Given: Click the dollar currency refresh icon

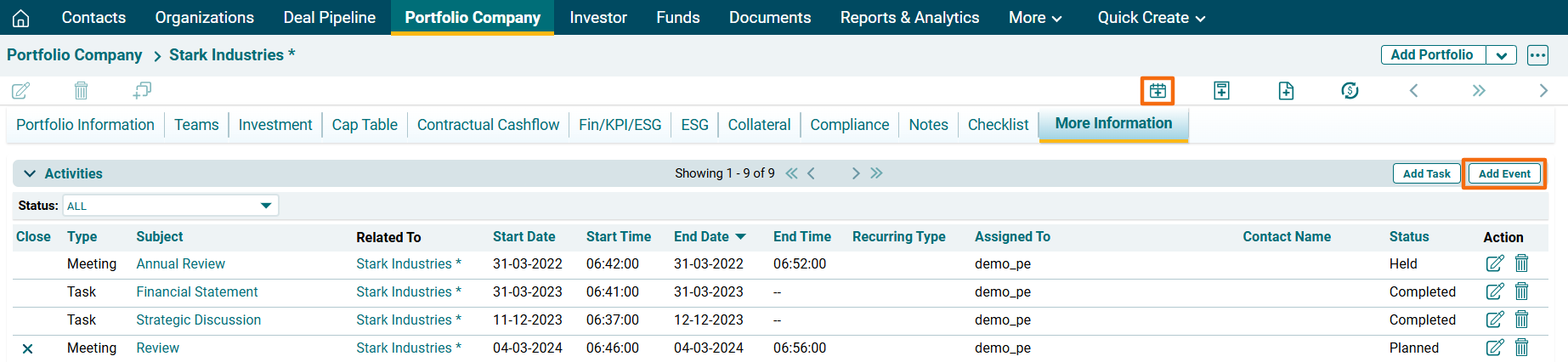Looking at the screenshot, I should coord(1350,90).
